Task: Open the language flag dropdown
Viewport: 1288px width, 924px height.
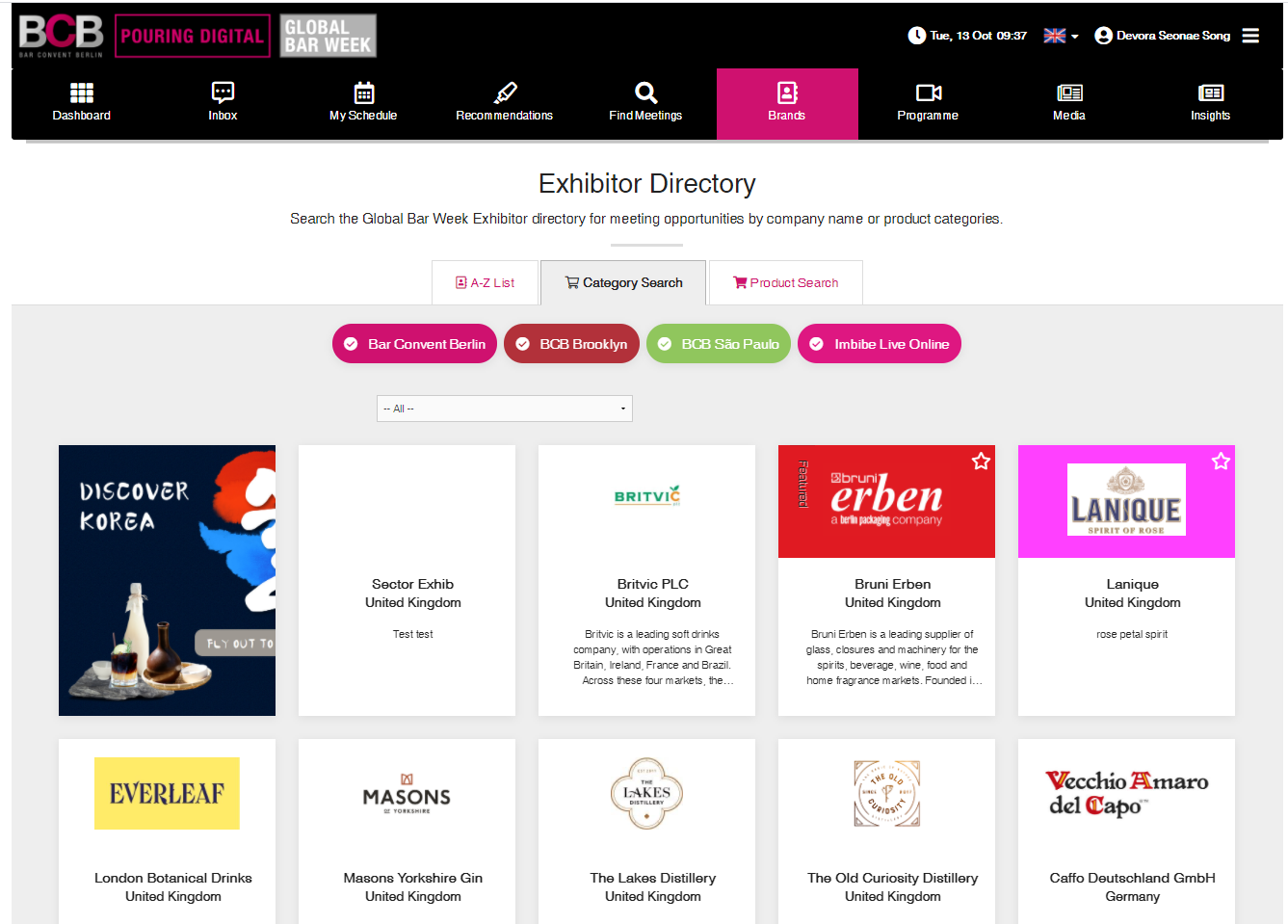Action: [x=1061, y=36]
